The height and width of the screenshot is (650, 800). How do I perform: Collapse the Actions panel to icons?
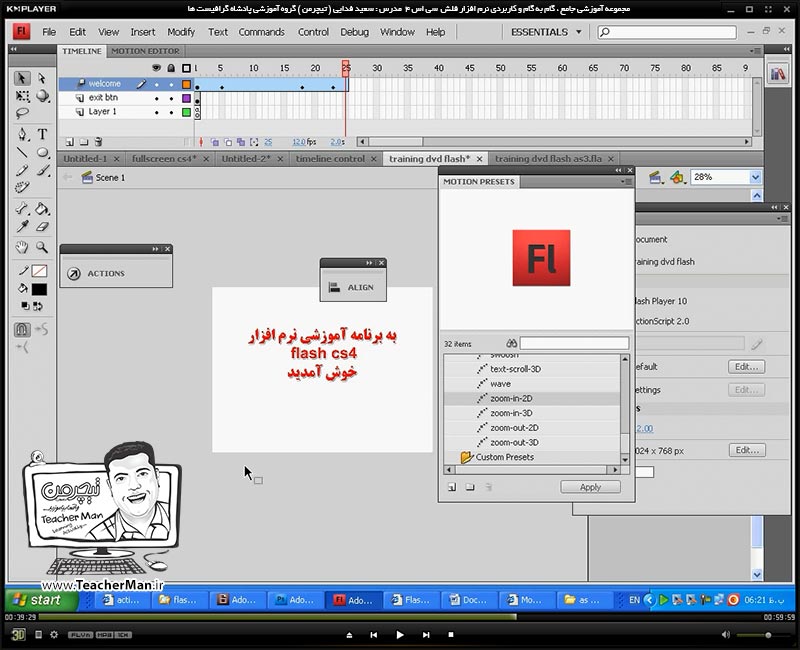[156, 249]
